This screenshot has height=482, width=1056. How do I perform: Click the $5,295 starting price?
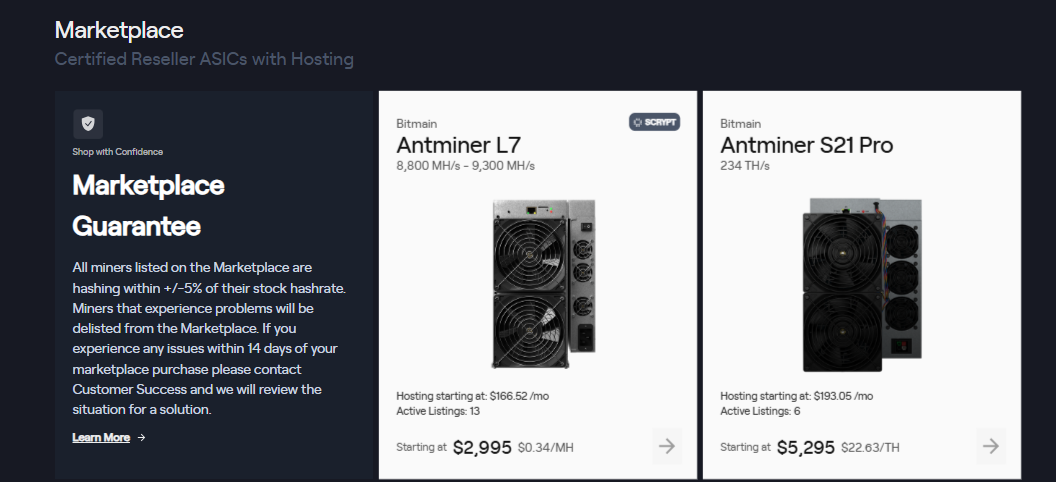click(806, 447)
